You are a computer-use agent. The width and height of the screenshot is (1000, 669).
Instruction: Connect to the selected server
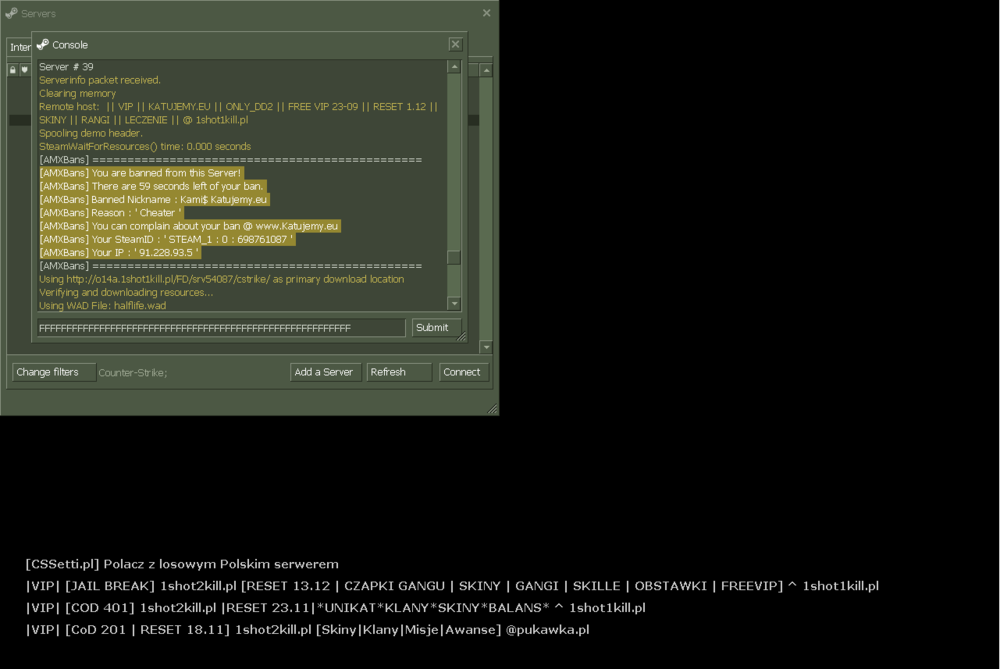click(464, 372)
